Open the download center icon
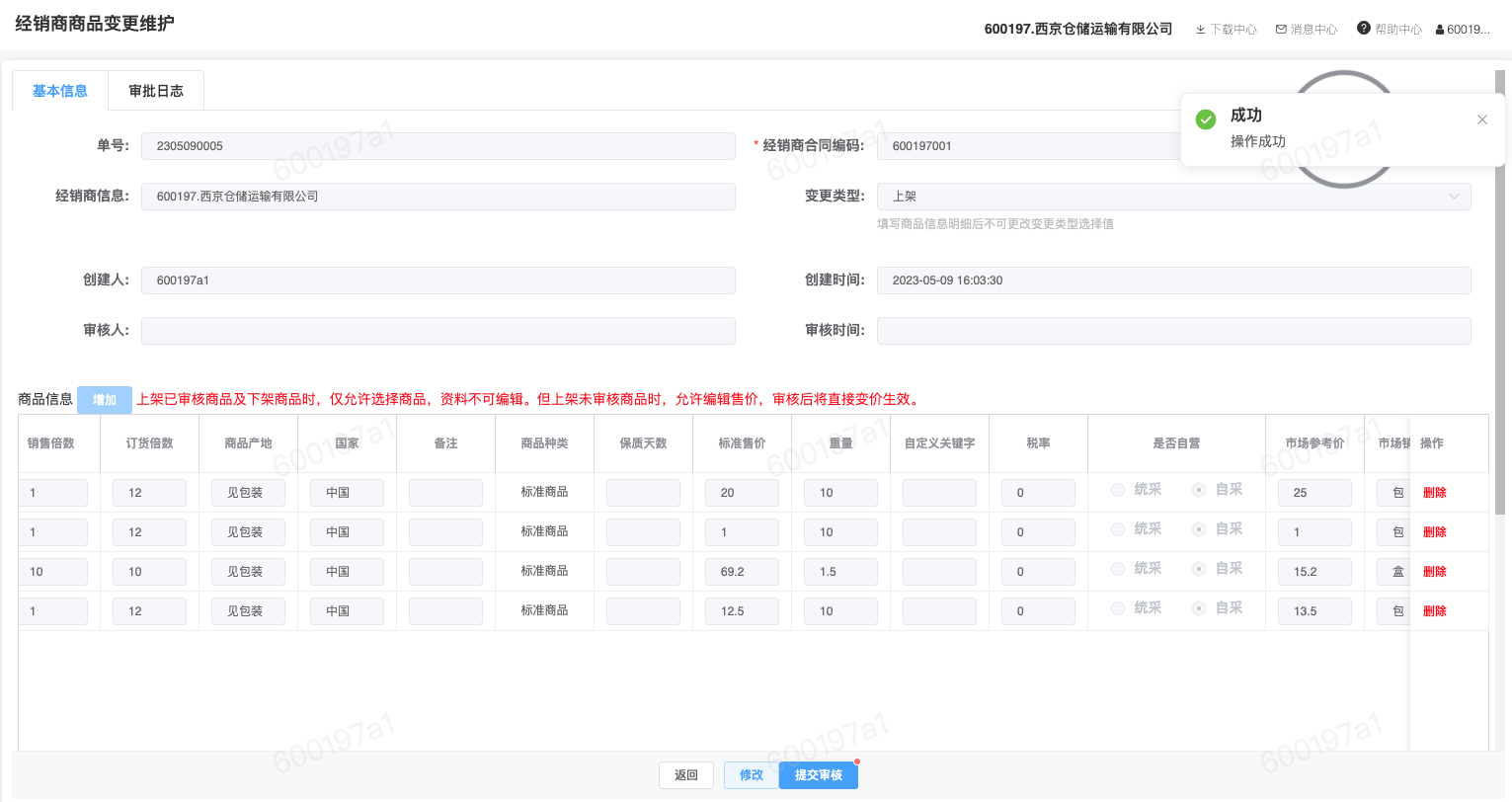The image size is (1512, 802). tap(1200, 30)
